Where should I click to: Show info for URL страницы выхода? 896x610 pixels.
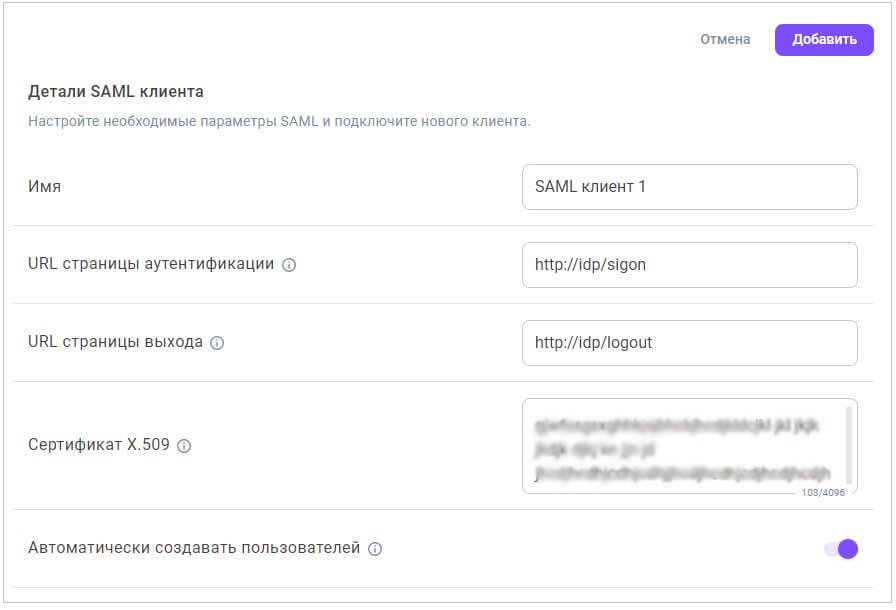(x=217, y=343)
